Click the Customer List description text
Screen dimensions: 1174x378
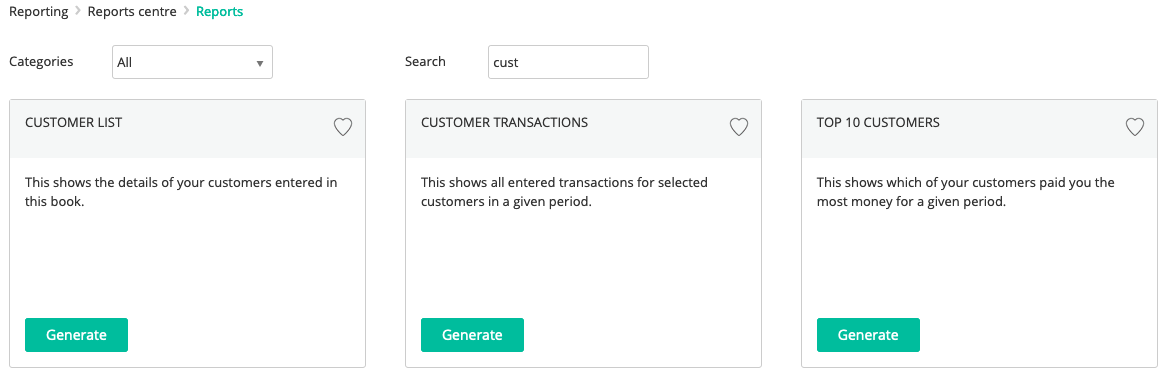(x=181, y=192)
